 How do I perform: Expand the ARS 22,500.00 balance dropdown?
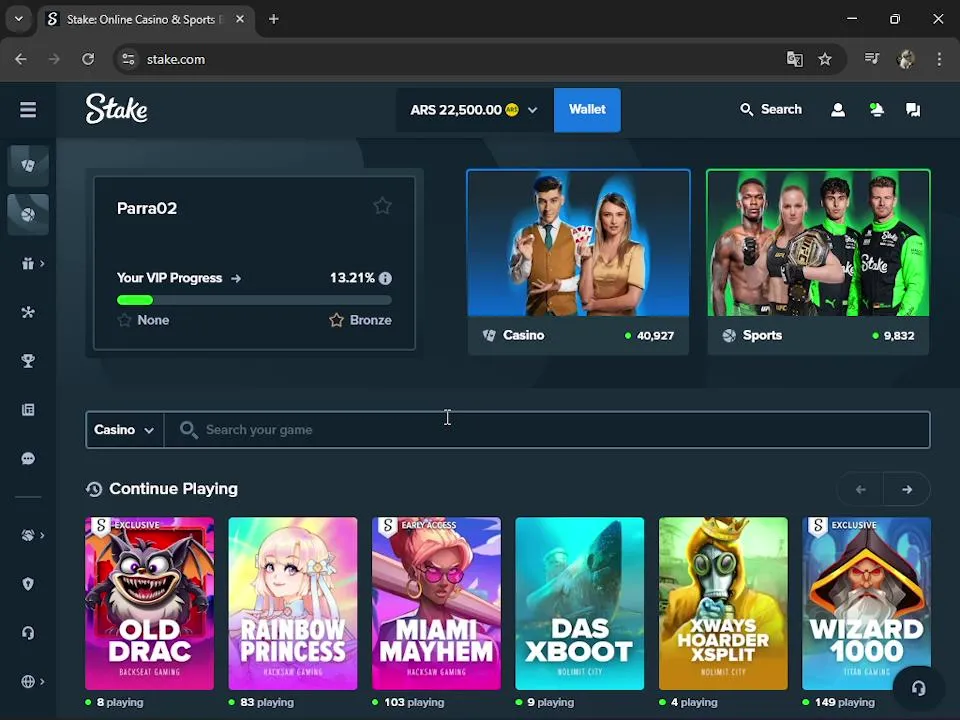474,110
